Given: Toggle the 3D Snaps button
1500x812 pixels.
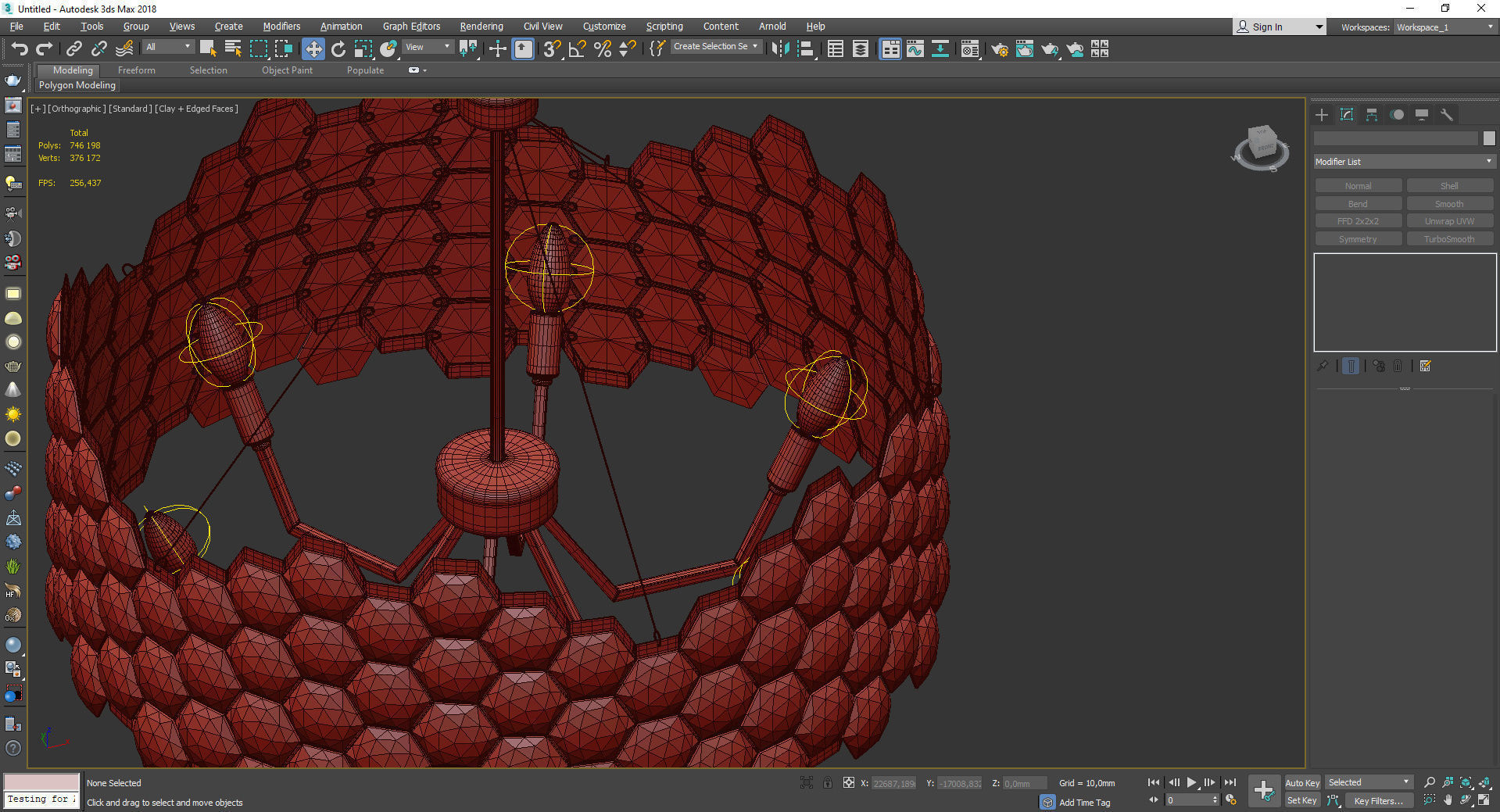Looking at the screenshot, I should click(x=552, y=49).
